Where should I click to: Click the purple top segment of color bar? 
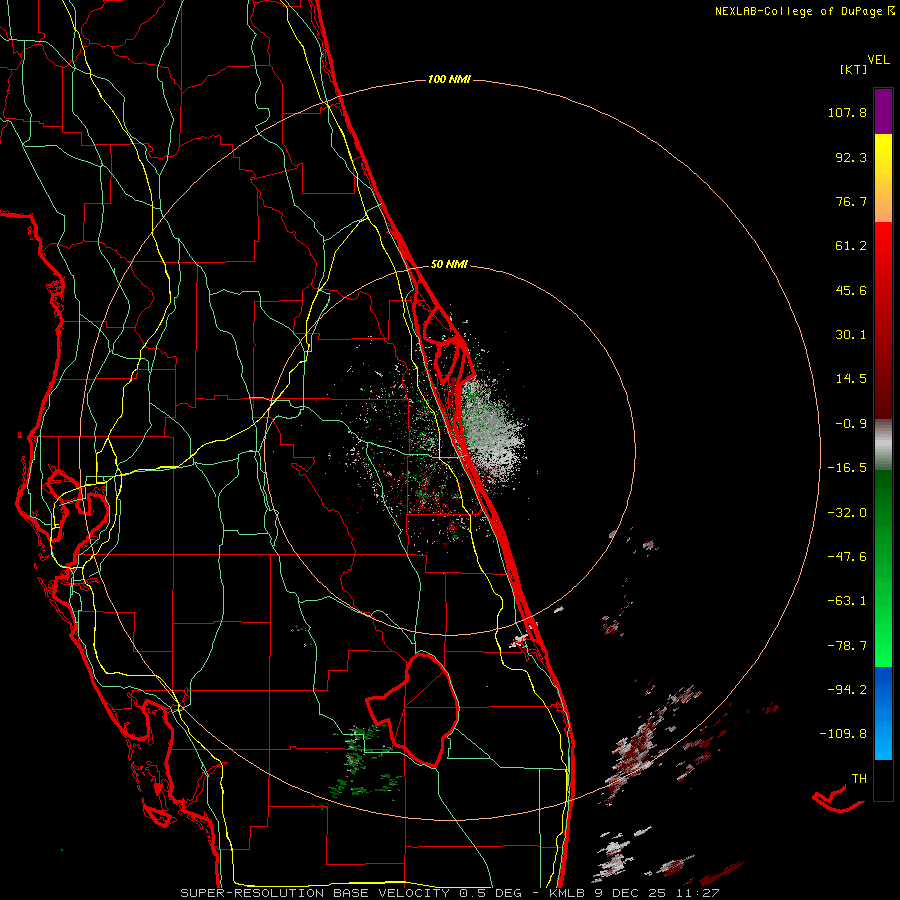(x=883, y=111)
